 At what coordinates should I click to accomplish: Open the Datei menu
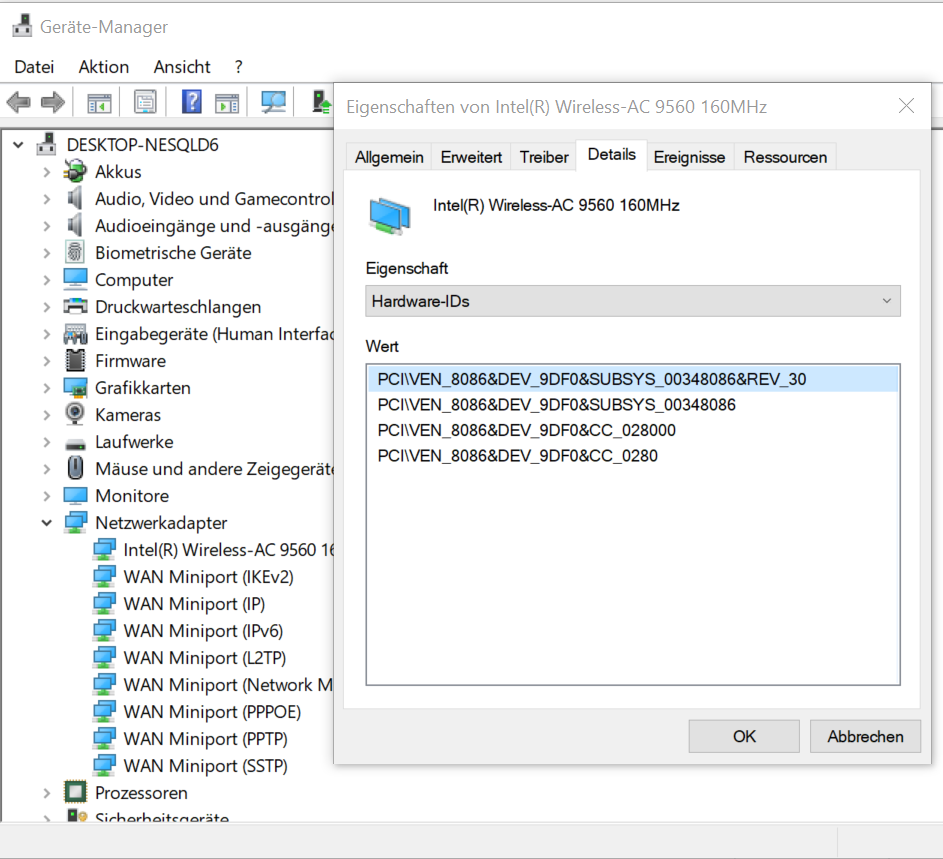[x=34, y=67]
